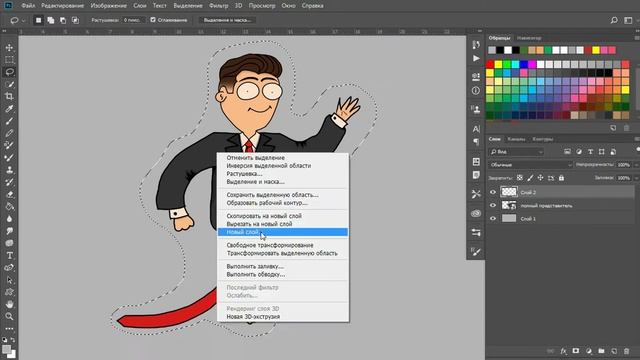Open the Paragraph panel icon

[x=476, y=142]
